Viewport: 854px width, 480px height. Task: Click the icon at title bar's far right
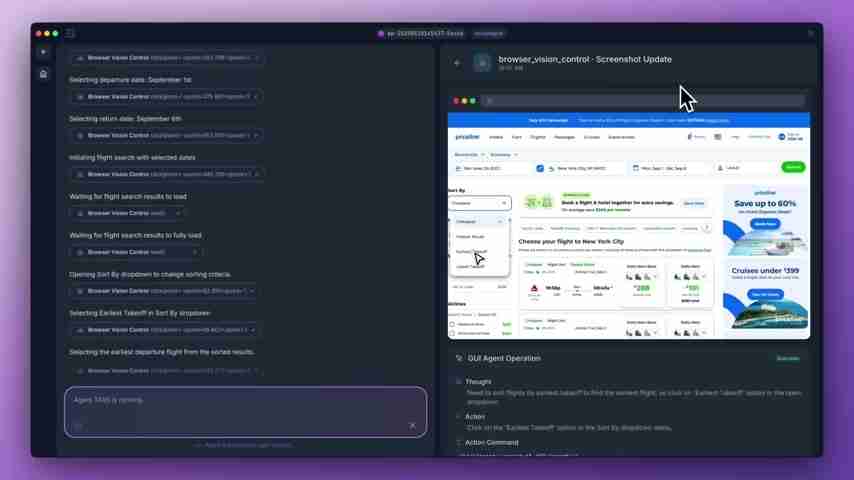(810, 34)
